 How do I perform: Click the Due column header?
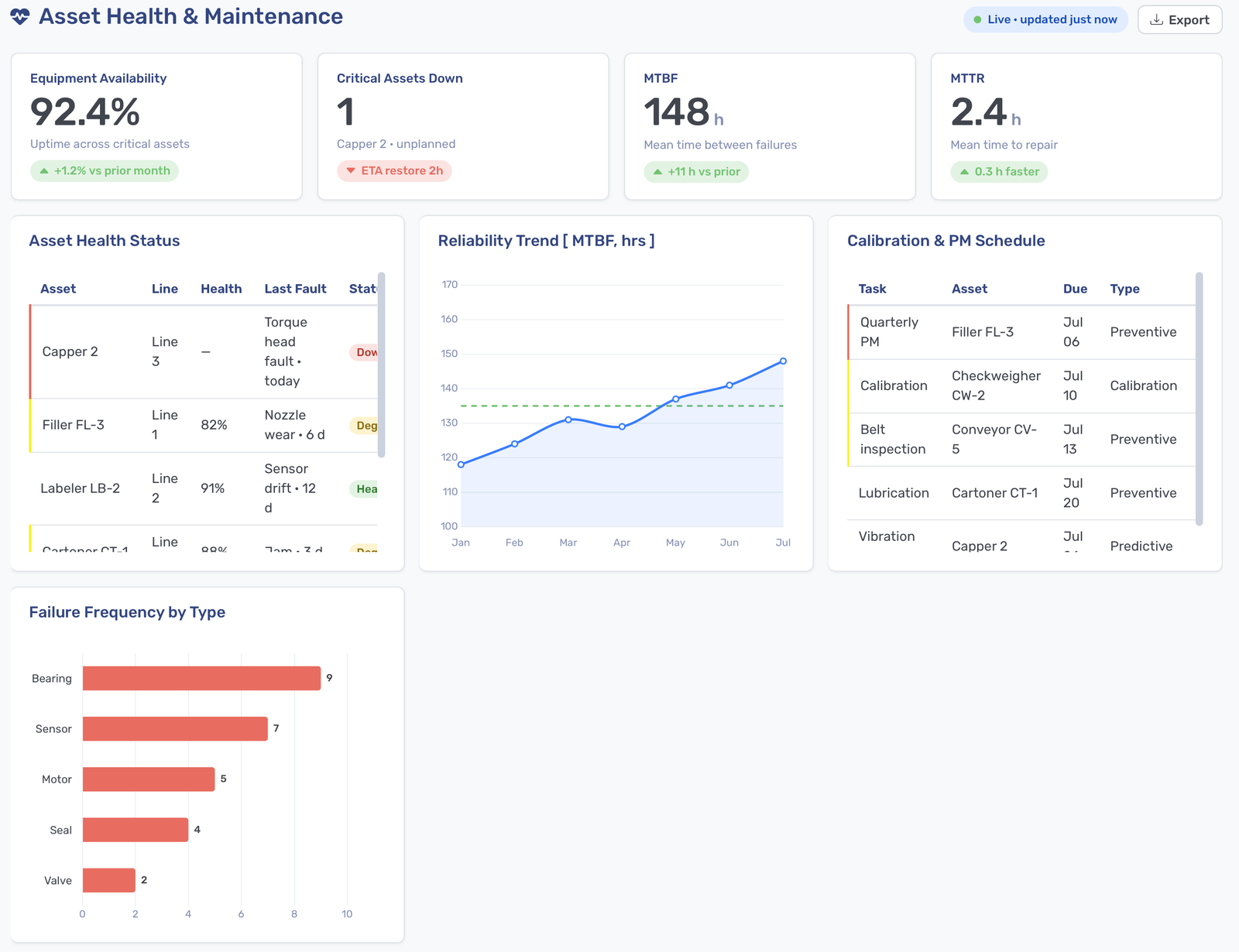(1075, 289)
